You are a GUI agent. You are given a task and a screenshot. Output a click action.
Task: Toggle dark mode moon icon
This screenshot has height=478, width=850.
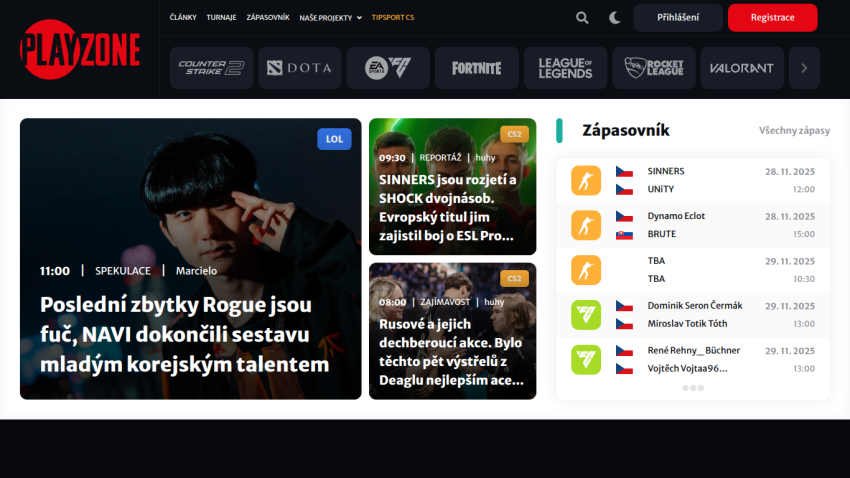pos(614,18)
